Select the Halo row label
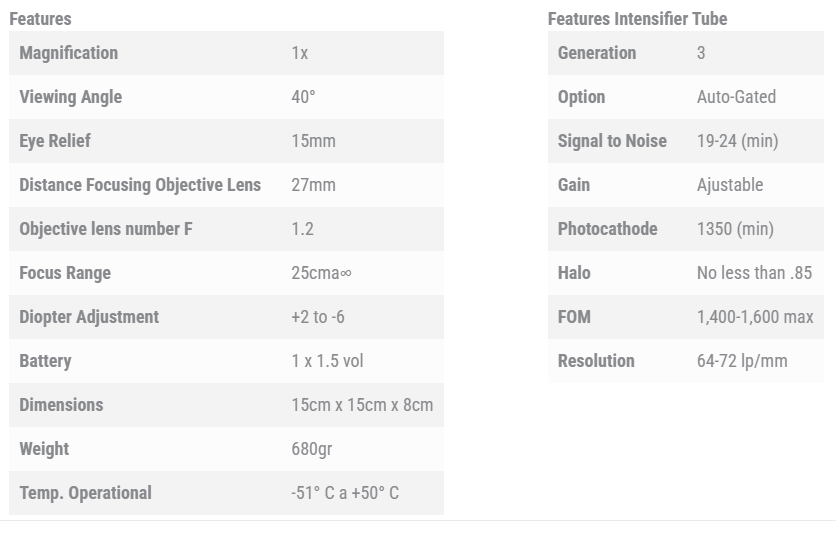 (574, 273)
